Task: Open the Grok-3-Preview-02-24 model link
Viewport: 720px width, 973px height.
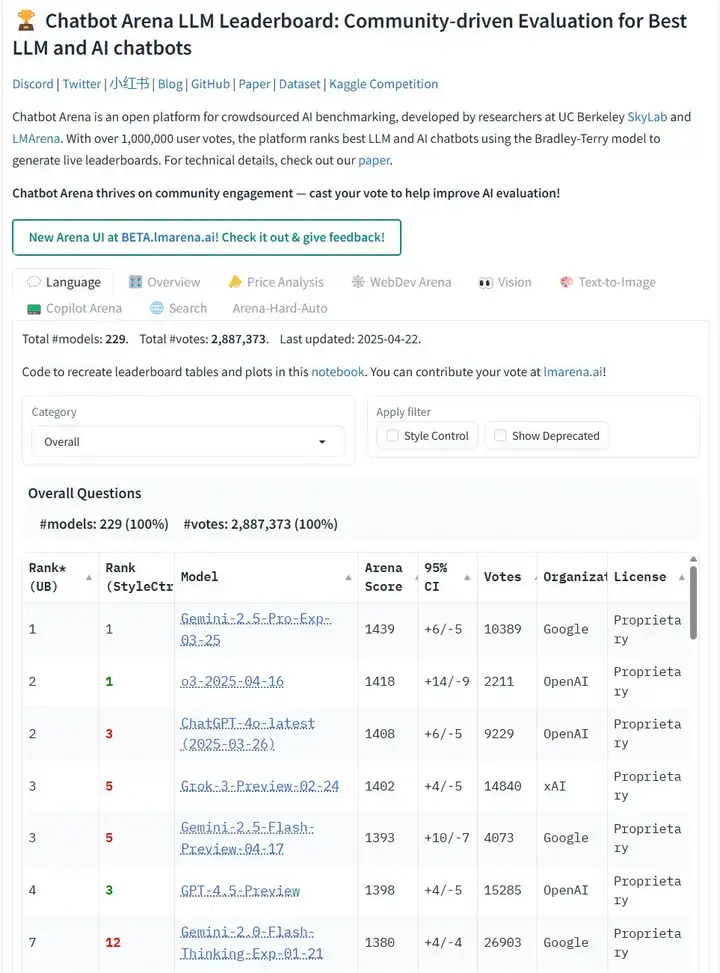Action: pos(259,786)
